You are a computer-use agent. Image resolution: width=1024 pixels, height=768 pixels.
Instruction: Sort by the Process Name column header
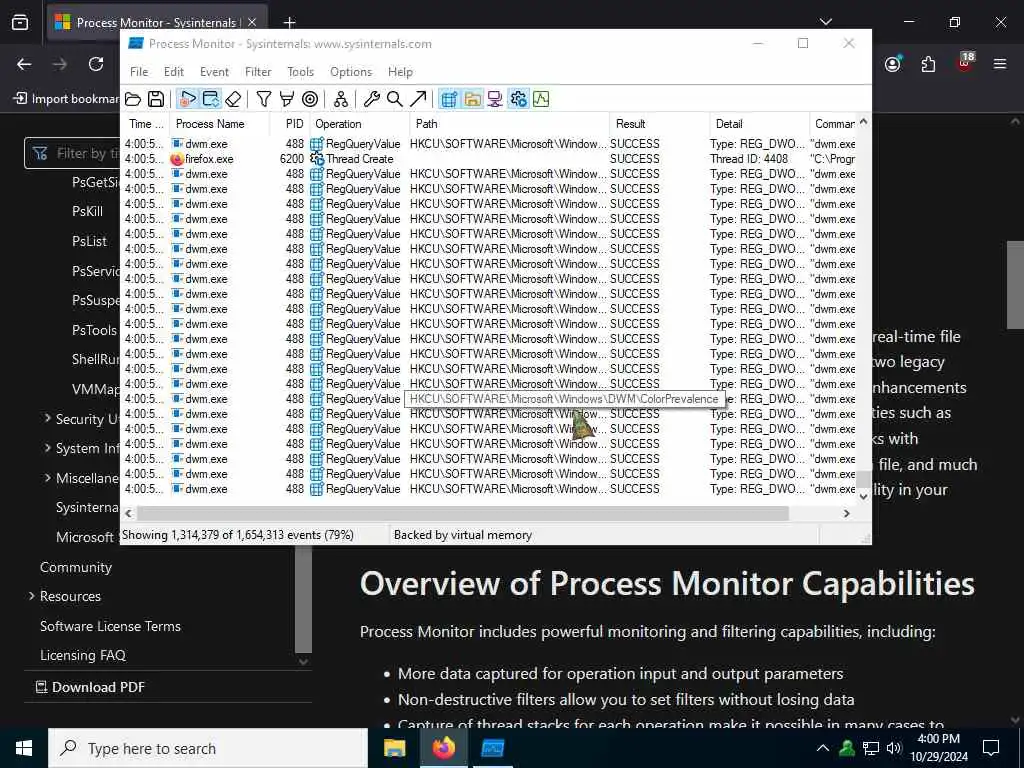(219, 124)
